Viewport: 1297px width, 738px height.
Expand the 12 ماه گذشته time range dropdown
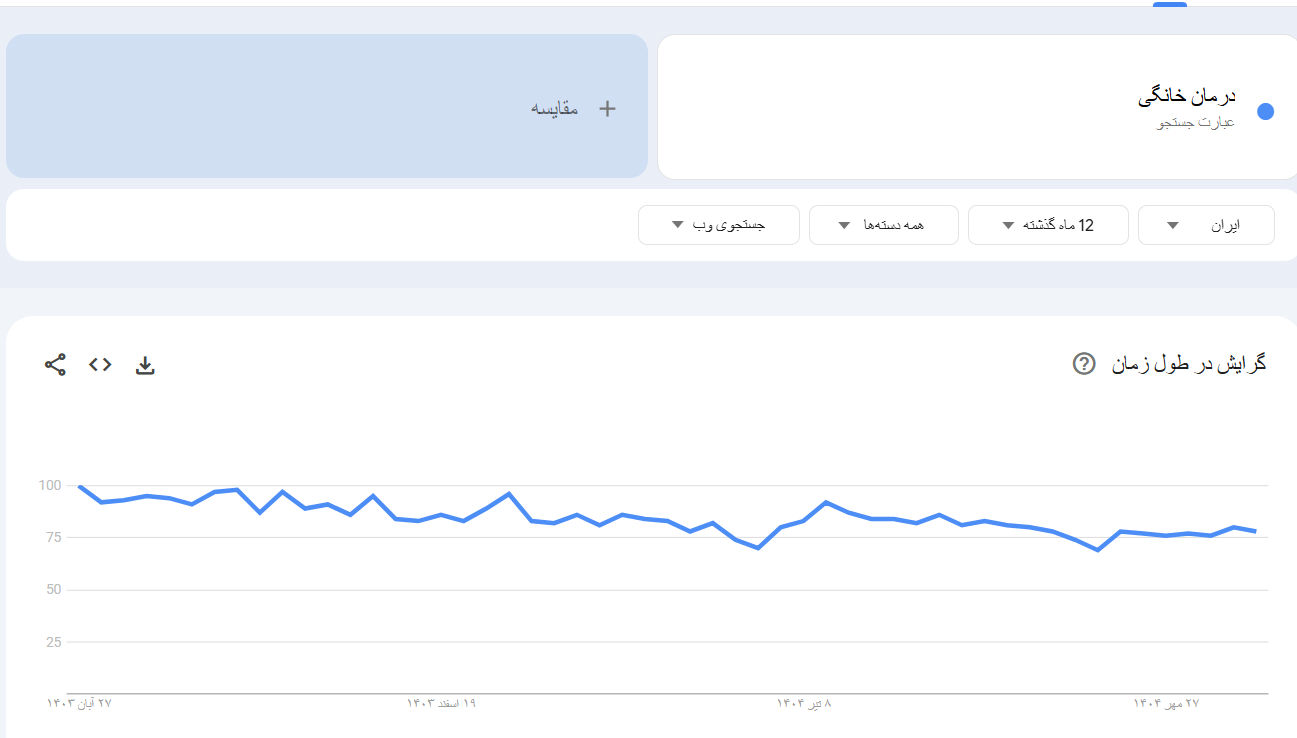(1048, 225)
